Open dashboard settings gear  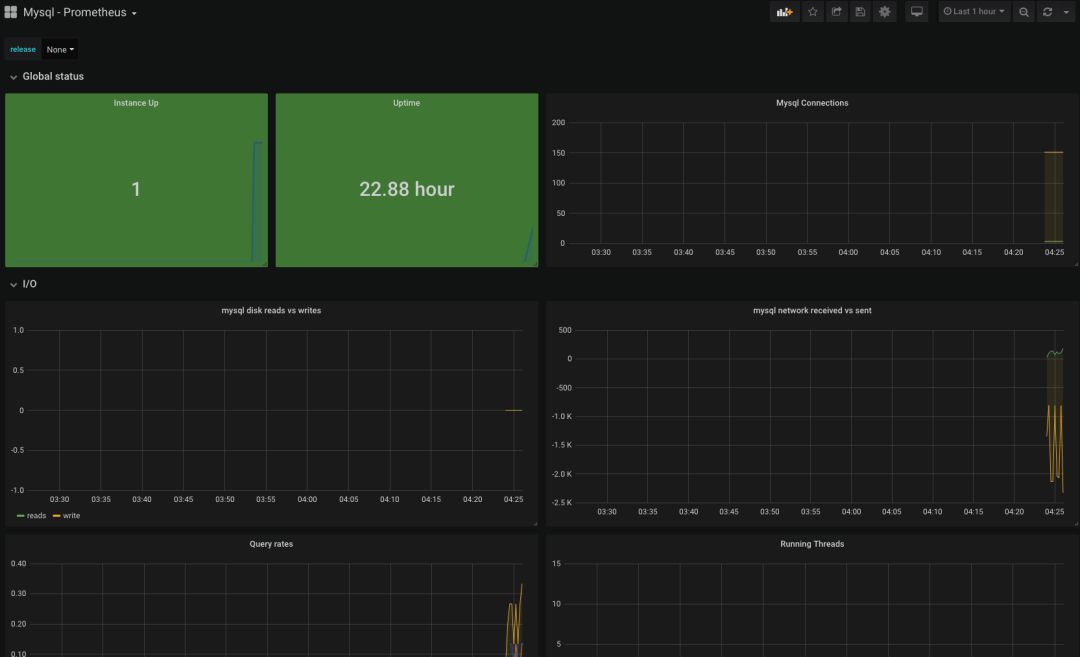[885, 12]
